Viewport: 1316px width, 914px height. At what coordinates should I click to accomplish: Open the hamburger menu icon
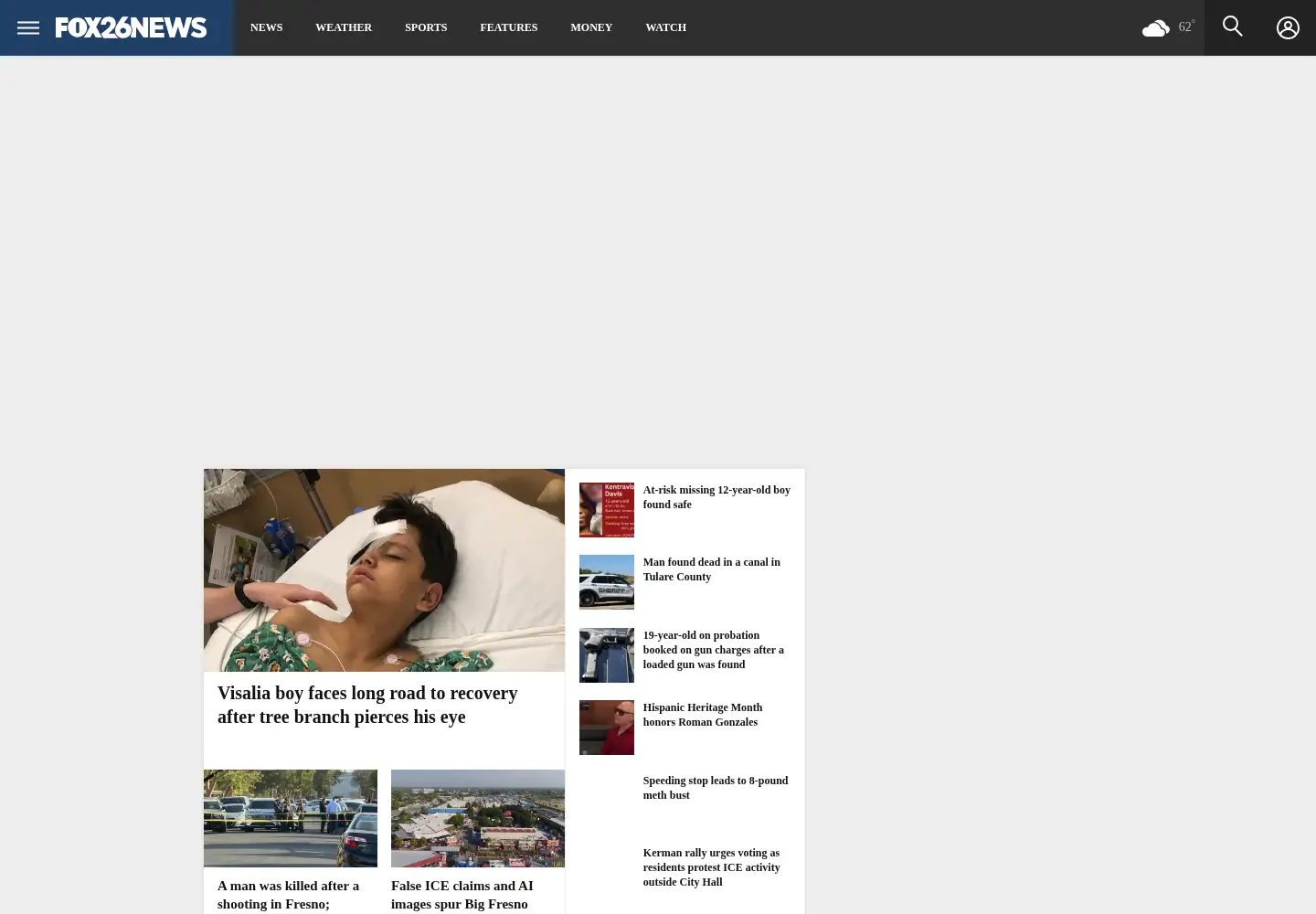tap(27, 27)
